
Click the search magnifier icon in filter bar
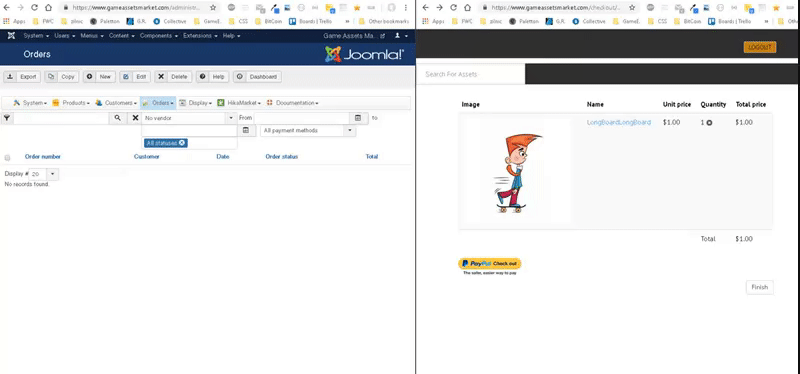pyautogui.click(x=118, y=118)
